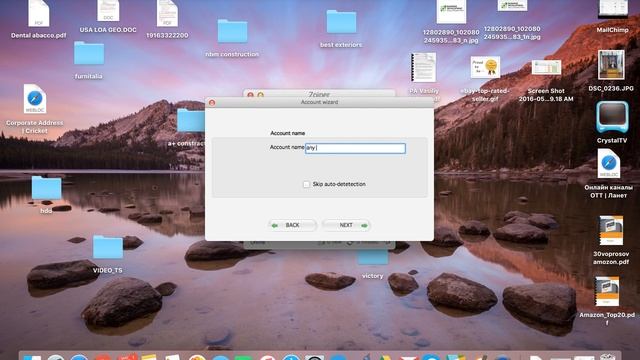Select the 12802890...83_n.jpg image file
The width and height of the screenshot is (640, 360).
click(x=451, y=12)
